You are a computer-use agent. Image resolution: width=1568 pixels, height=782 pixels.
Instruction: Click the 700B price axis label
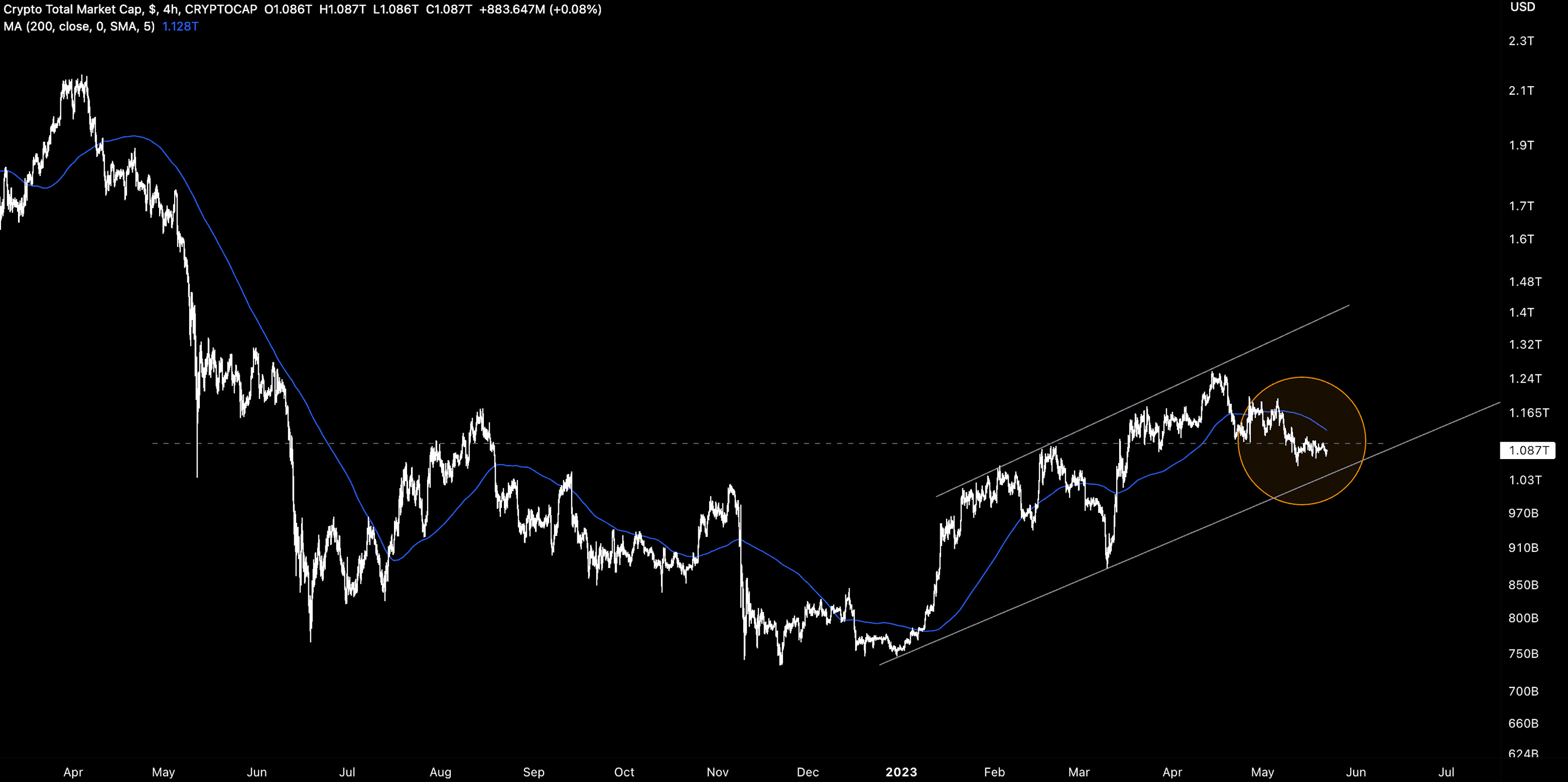tap(1523, 692)
